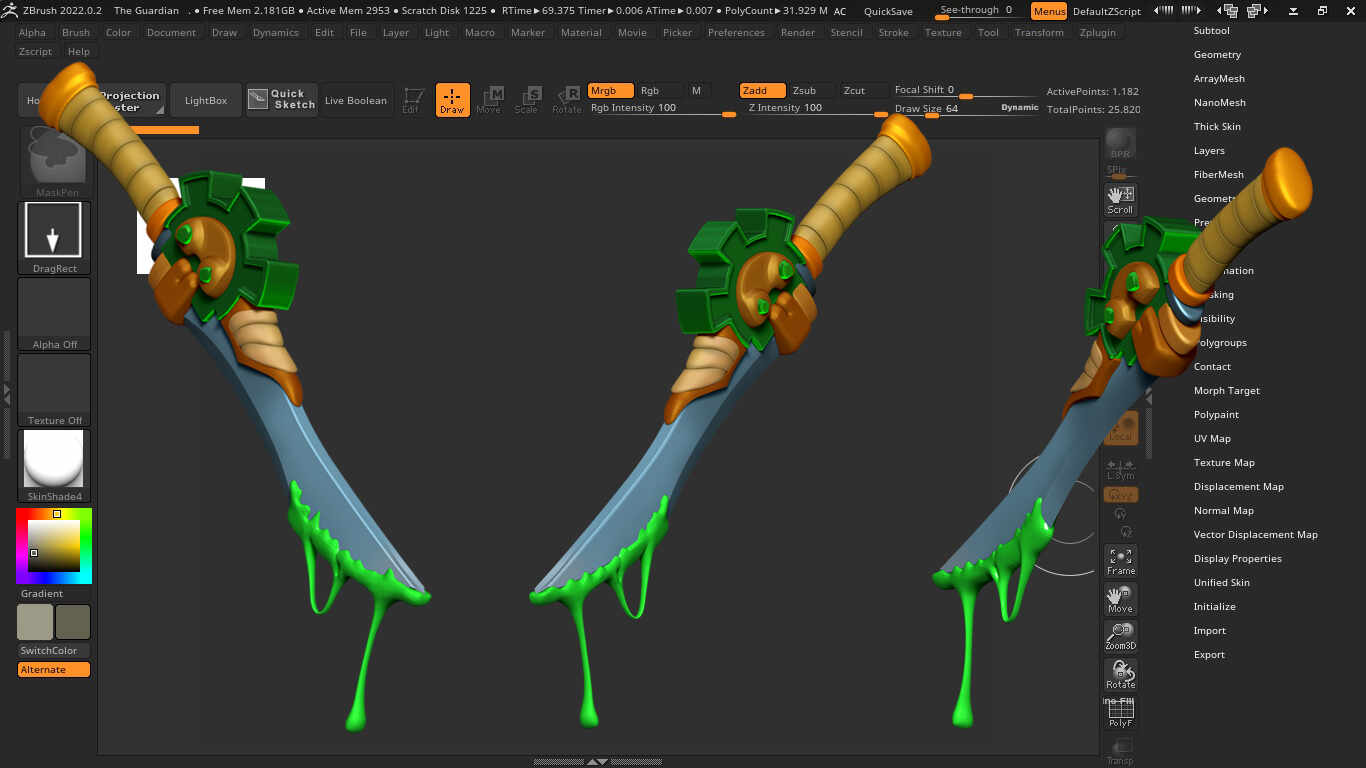1366x768 pixels.
Task: Toggle Dynamic draw size
Action: coord(1019,107)
